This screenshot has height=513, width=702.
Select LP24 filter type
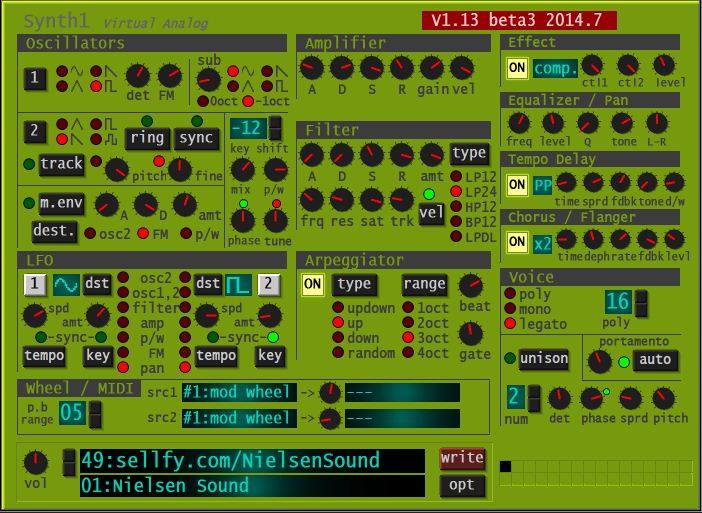point(456,191)
